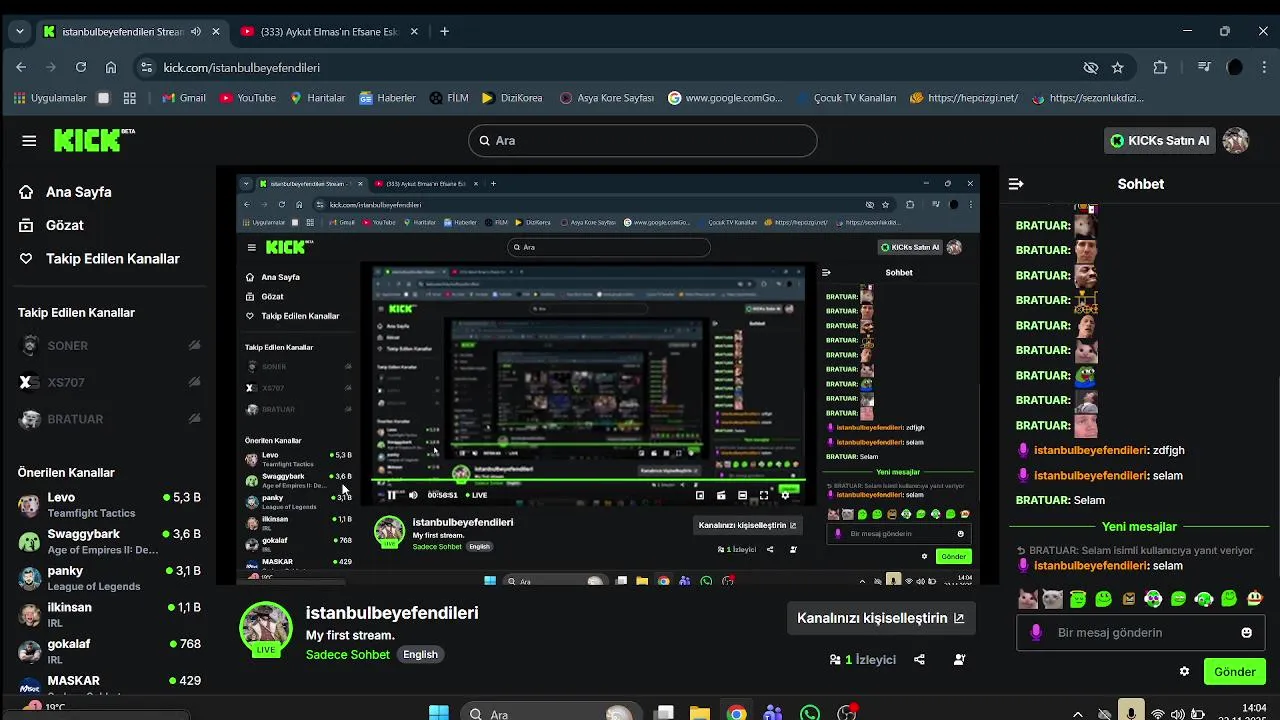The height and width of the screenshot is (720, 1280).
Task: Click the orange box-face quick emote
Action: 1129,599
